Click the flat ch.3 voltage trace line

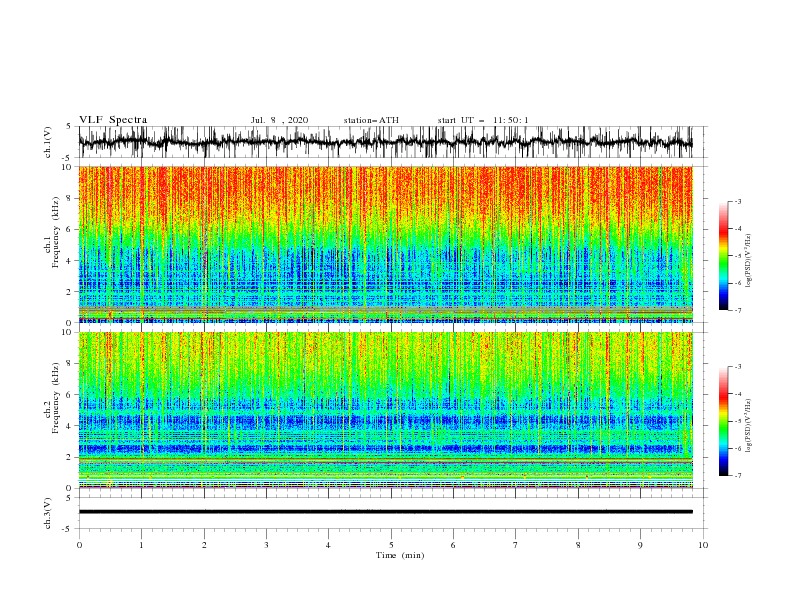click(x=385, y=512)
